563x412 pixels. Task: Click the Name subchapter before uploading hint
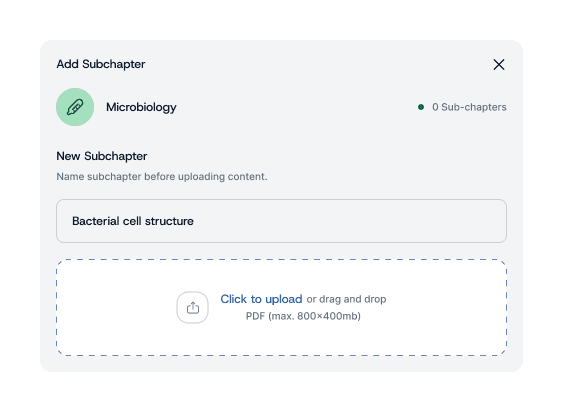(162, 176)
